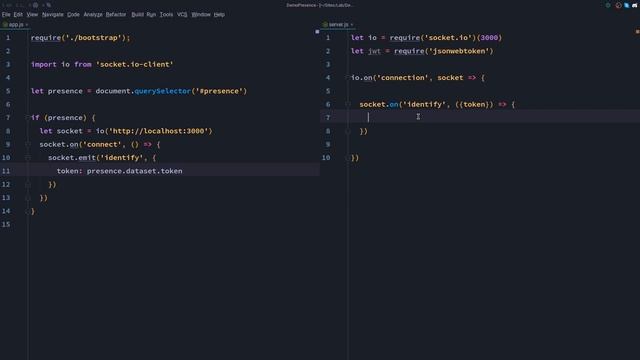Click the node file icon on app.js tab

pyautogui.click(x=5, y=25)
